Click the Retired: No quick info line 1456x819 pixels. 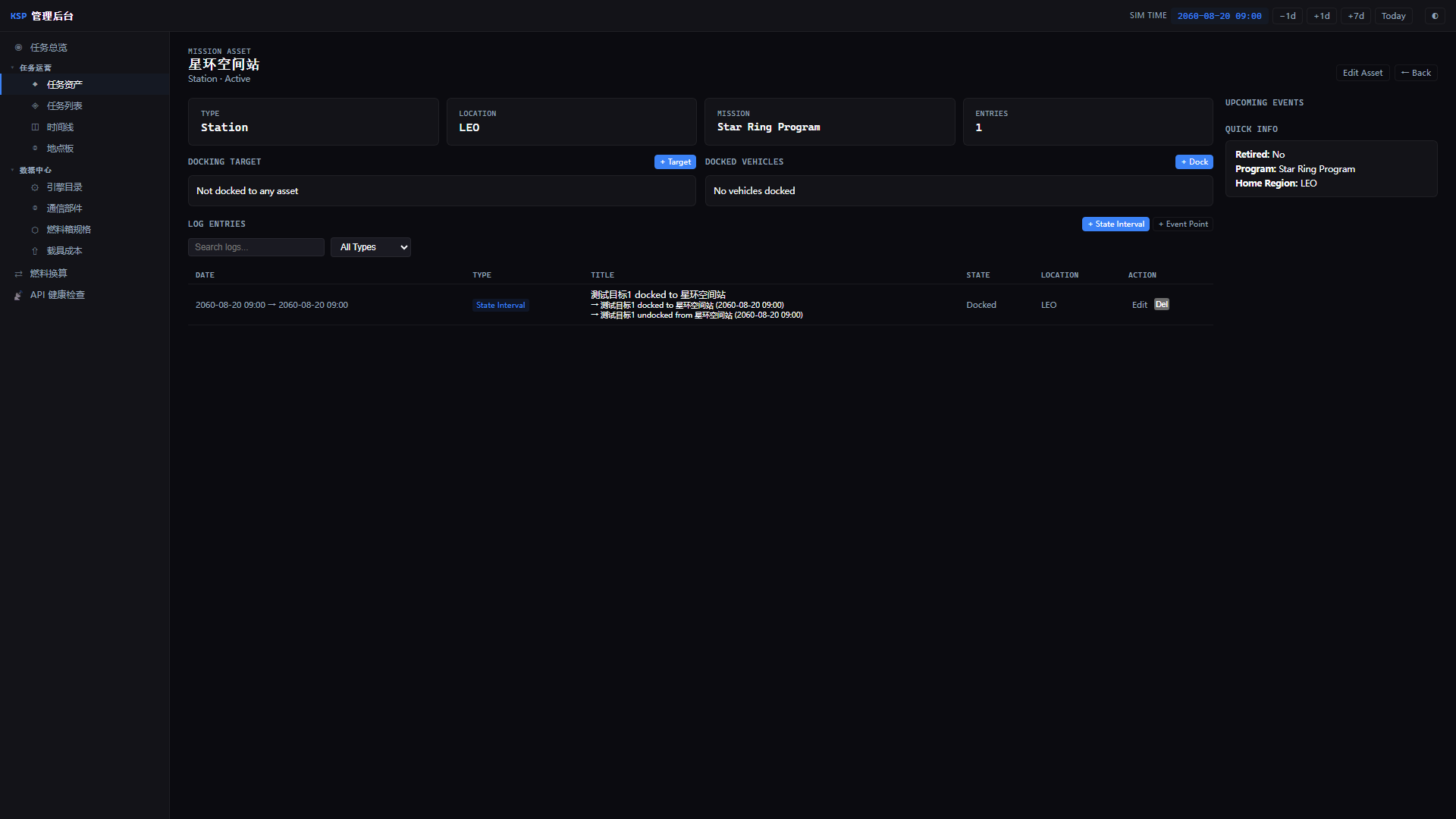[x=1260, y=155]
